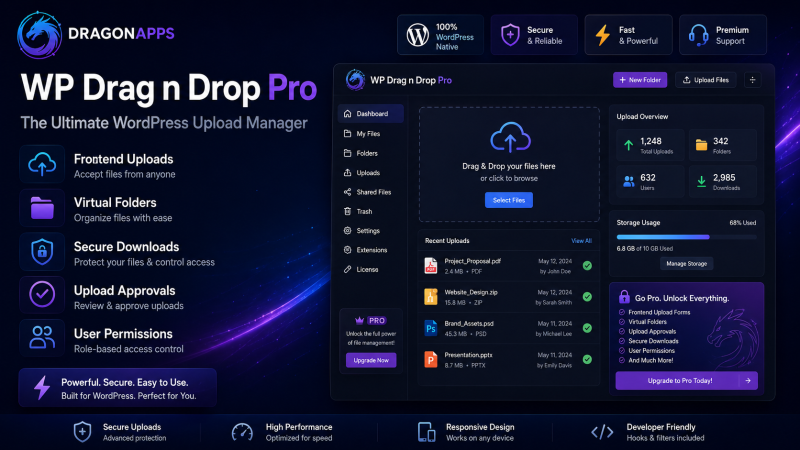The width and height of the screenshot is (800, 450).
Task: Click the Secure Downloads shield lock icon
Action: (42, 252)
